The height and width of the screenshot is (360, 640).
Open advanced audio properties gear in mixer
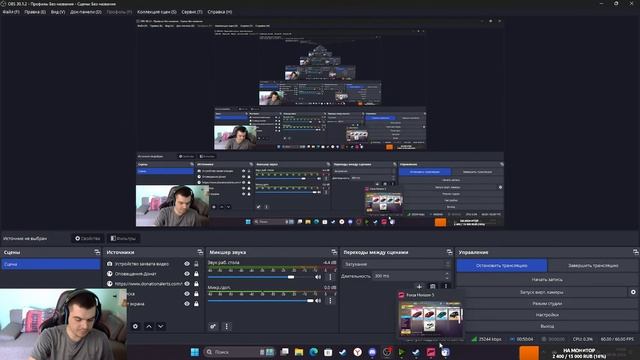tap(213, 326)
